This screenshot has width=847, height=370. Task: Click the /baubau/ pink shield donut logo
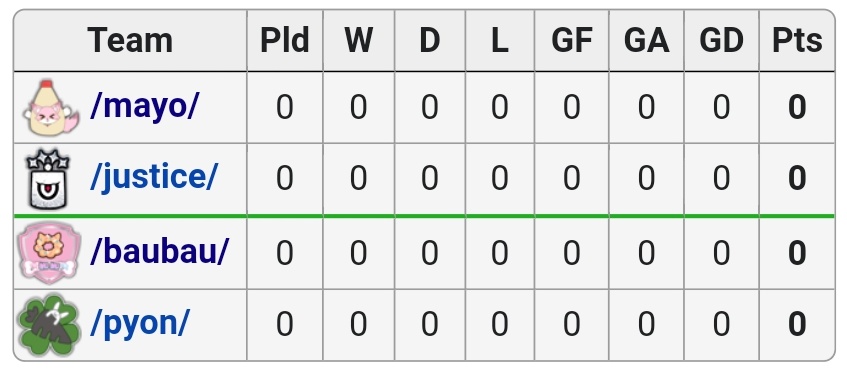(x=49, y=253)
